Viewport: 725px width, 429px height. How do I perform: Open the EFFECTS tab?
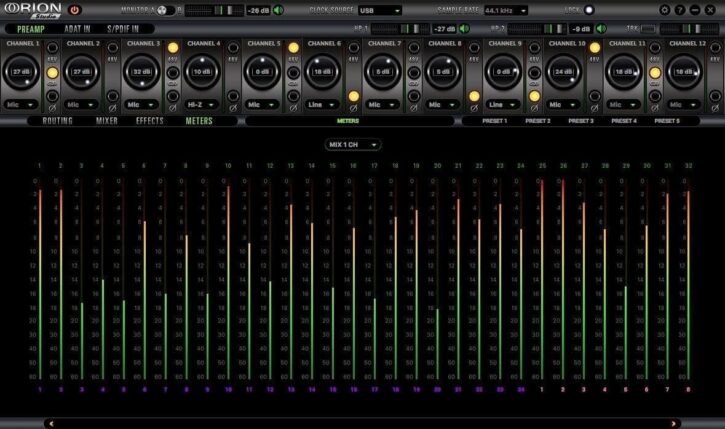click(x=150, y=121)
